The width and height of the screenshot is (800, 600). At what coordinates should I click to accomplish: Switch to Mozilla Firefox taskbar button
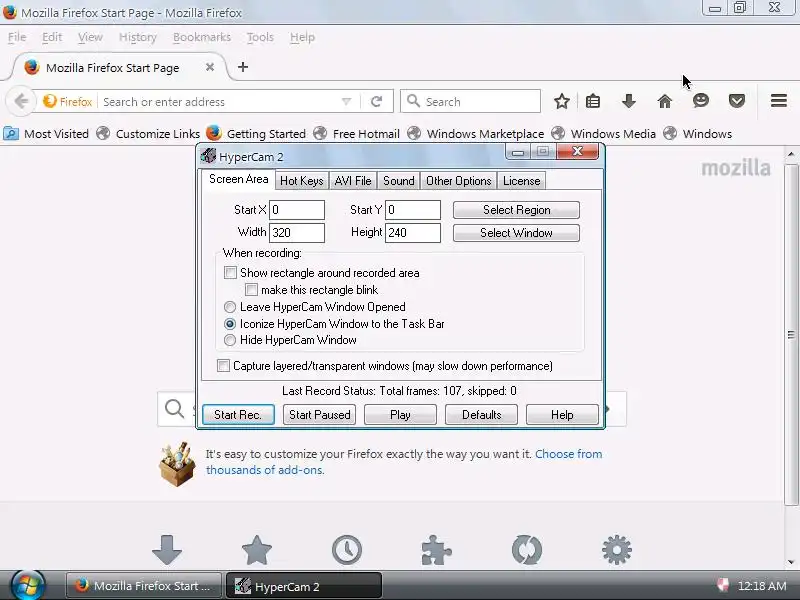pos(144,586)
